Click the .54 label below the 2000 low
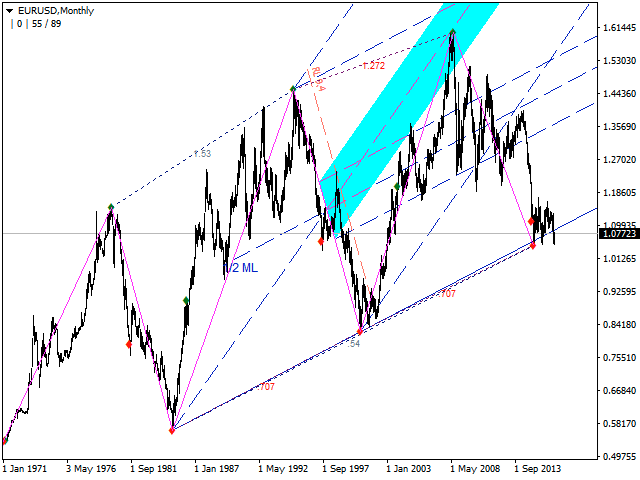This screenshot has width=640, height=480. coord(354,344)
